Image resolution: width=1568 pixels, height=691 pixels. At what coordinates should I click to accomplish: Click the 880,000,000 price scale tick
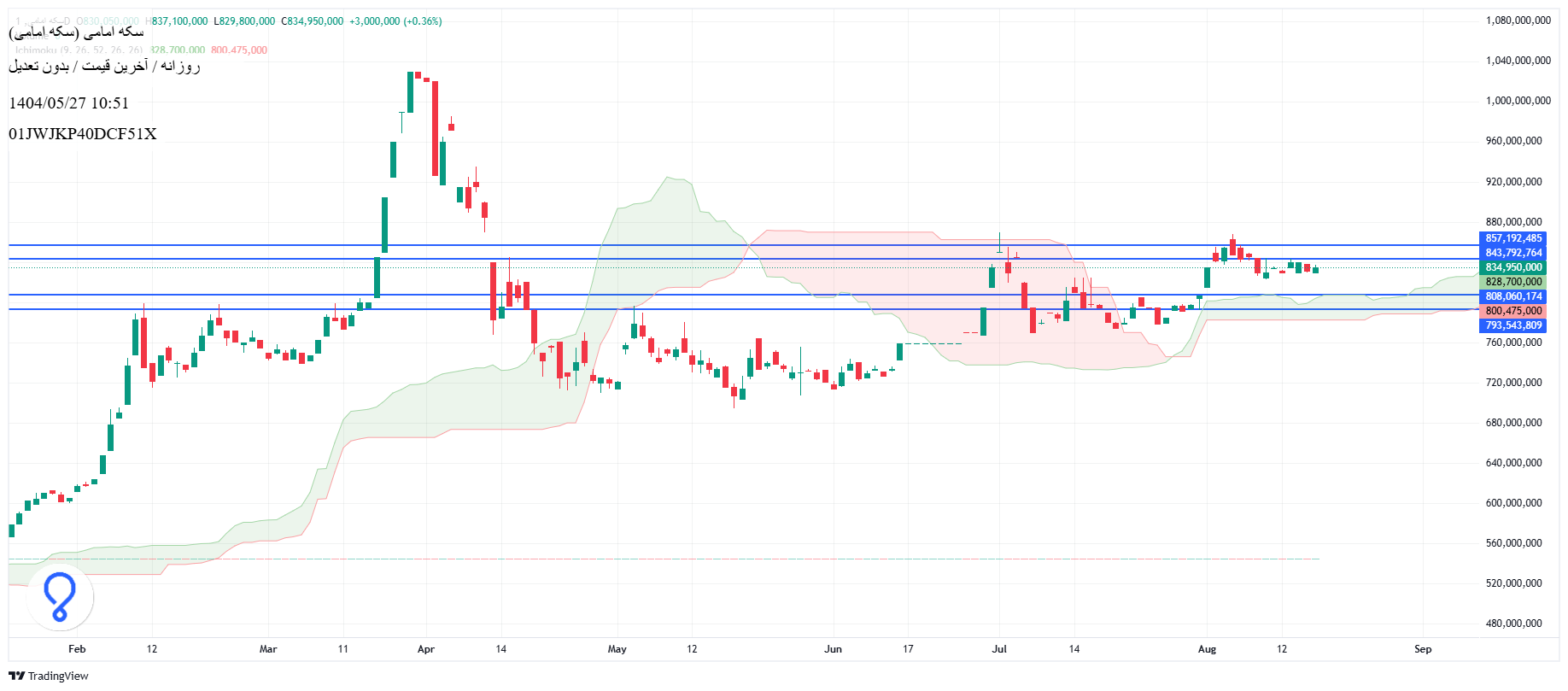pyautogui.click(x=1514, y=222)
